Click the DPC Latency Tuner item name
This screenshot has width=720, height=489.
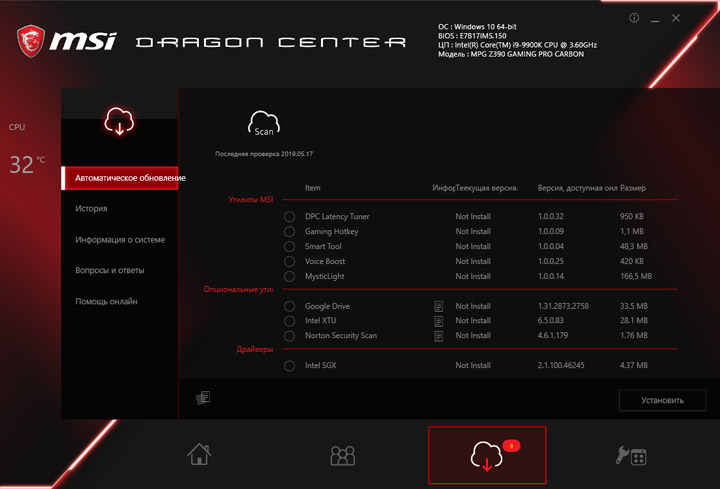pyautogui.click(x=337, y=216)
